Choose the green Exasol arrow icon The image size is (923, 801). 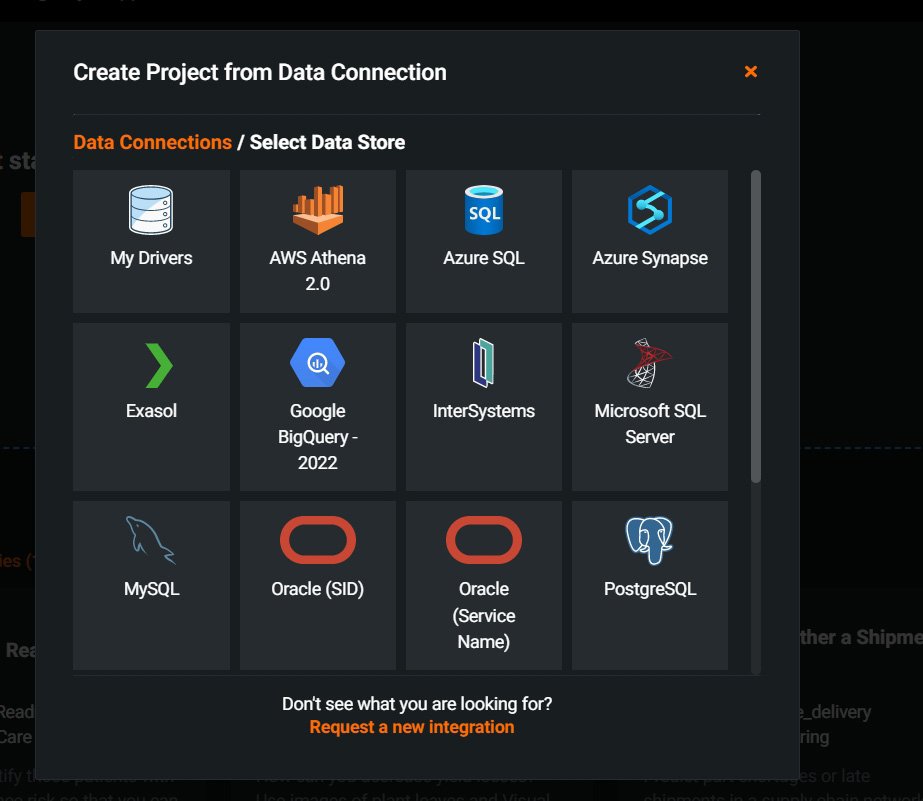(x=158, y=365)
